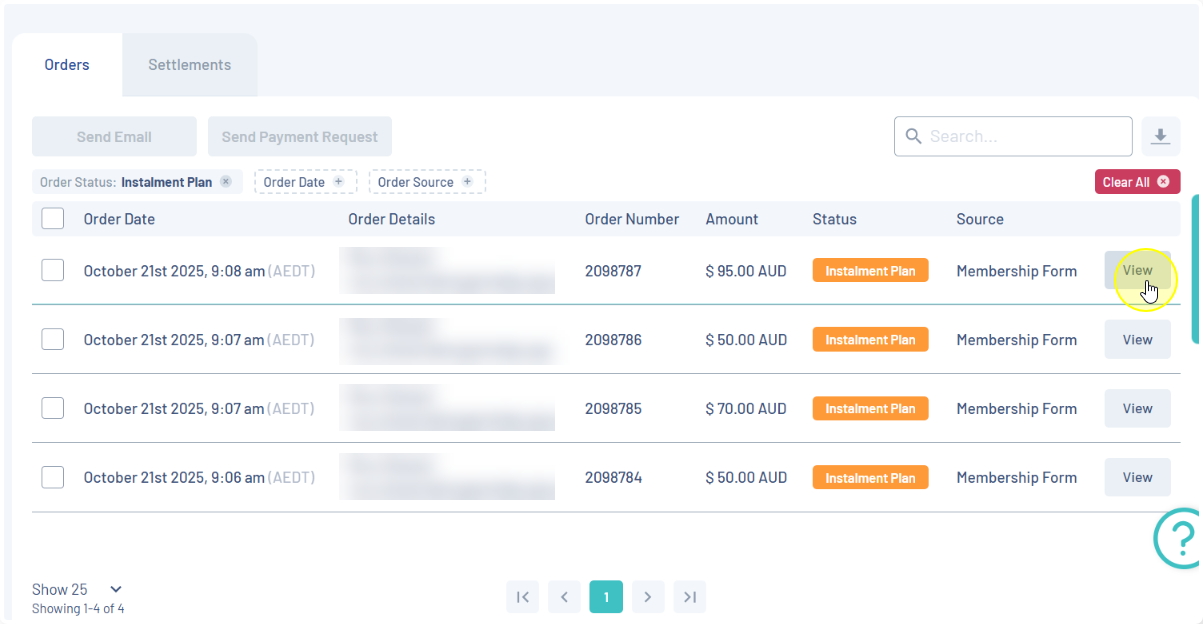Tick checkbox for order 2098784

53,477
